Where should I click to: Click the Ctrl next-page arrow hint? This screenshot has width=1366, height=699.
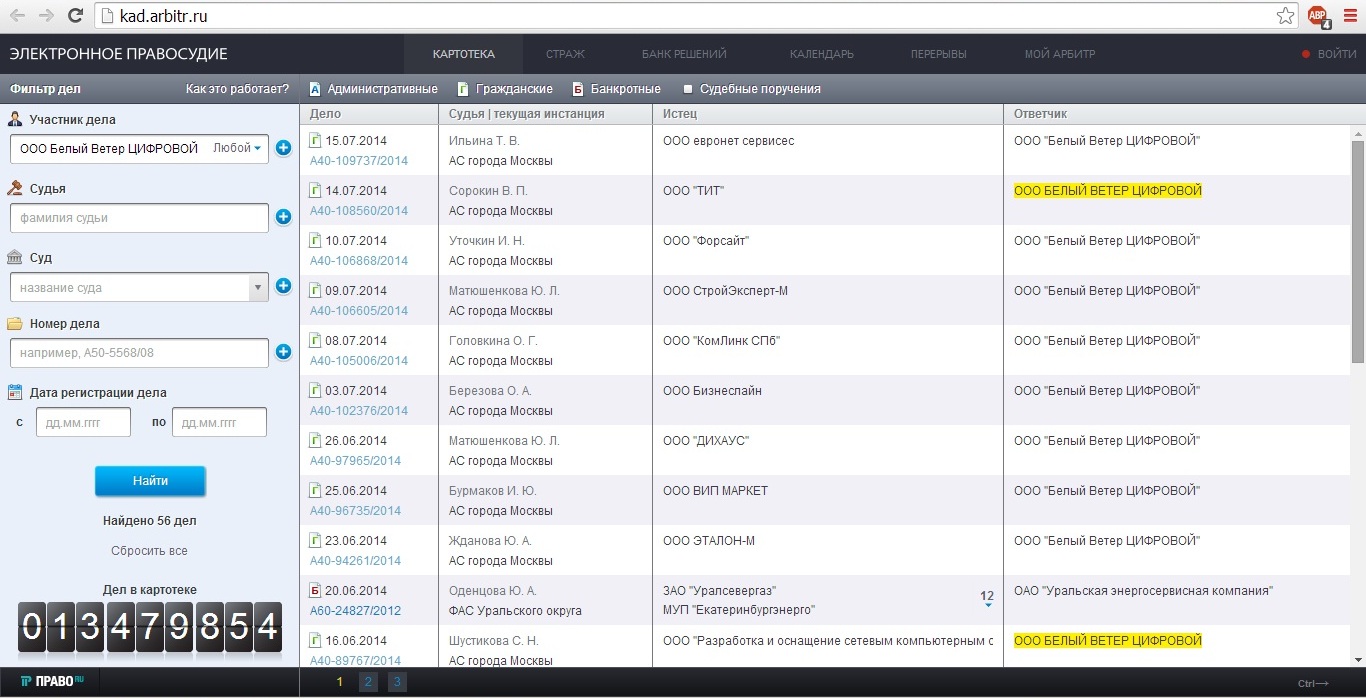pos(1313,684)
